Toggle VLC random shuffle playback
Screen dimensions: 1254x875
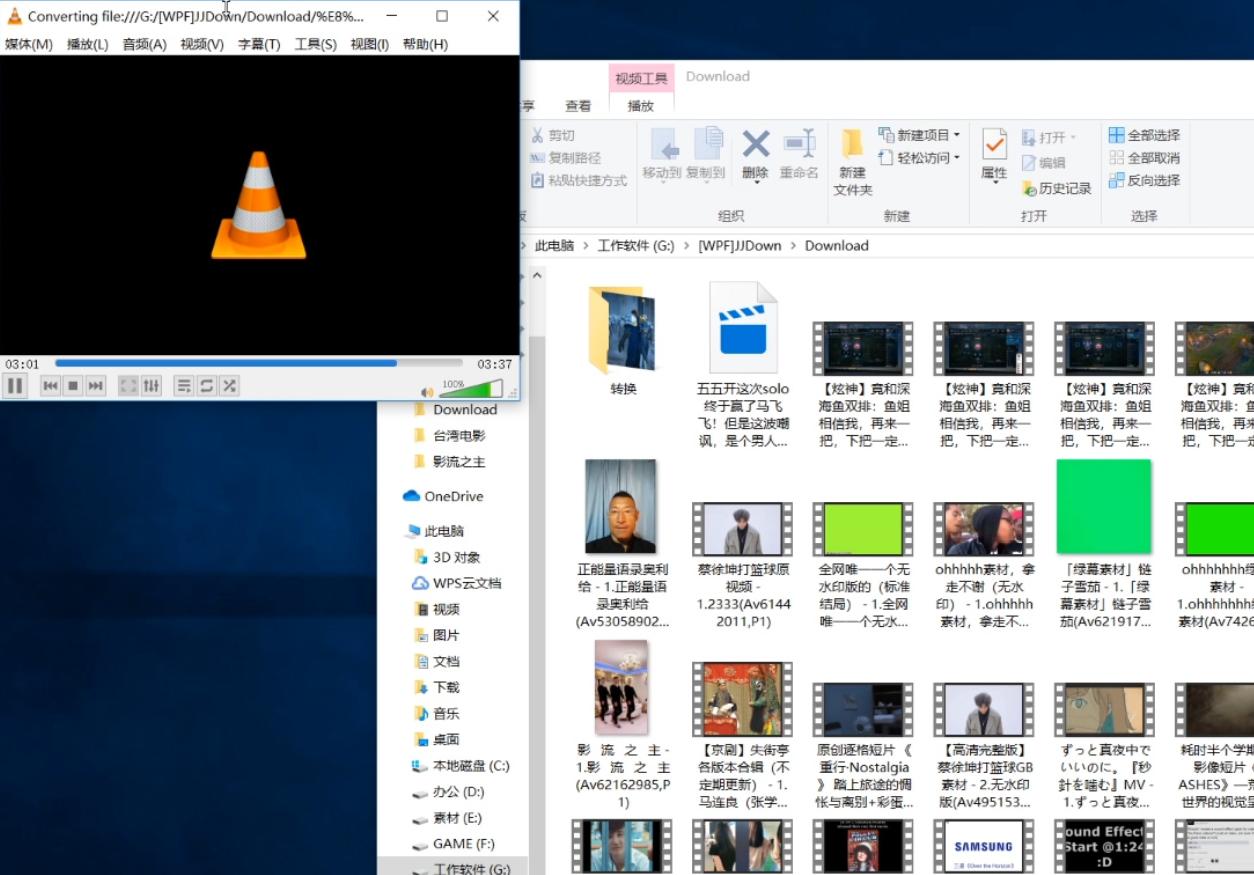(229, 386)
